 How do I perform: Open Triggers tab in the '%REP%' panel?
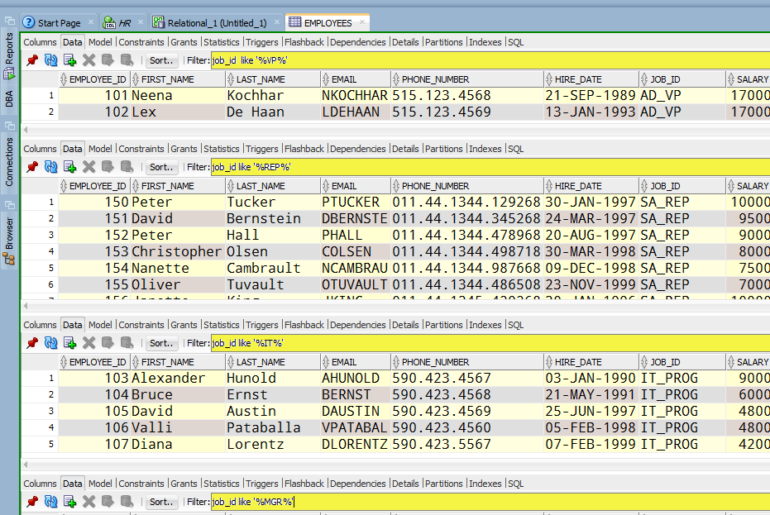pos(262,149)
